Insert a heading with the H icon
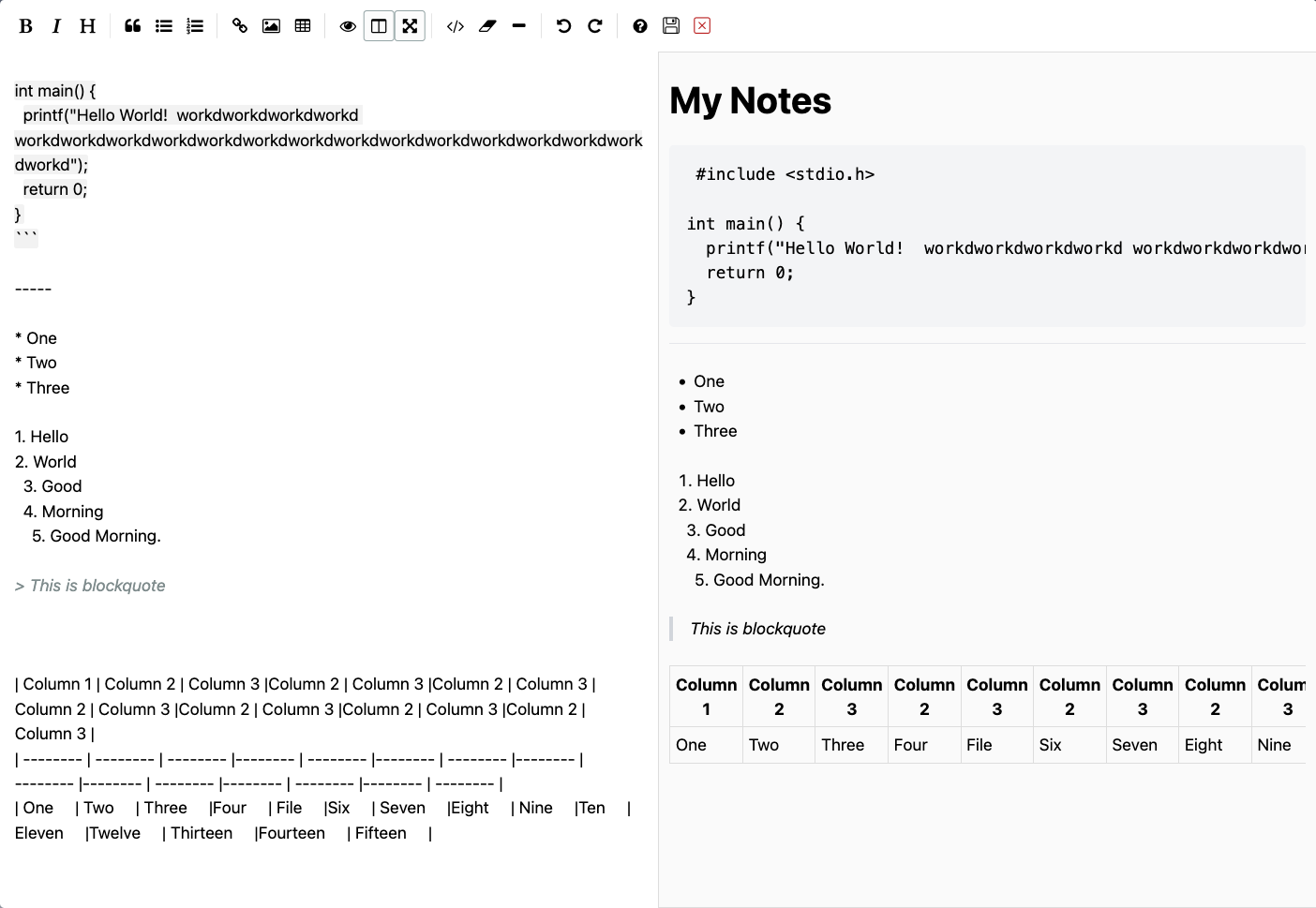 pyautogui.click(x=87, y=26)
